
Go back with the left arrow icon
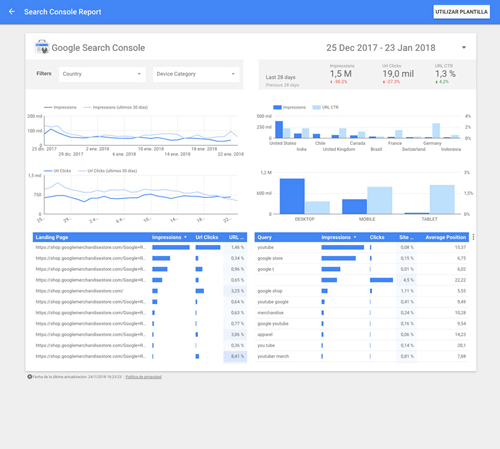(x=12, y=12)
